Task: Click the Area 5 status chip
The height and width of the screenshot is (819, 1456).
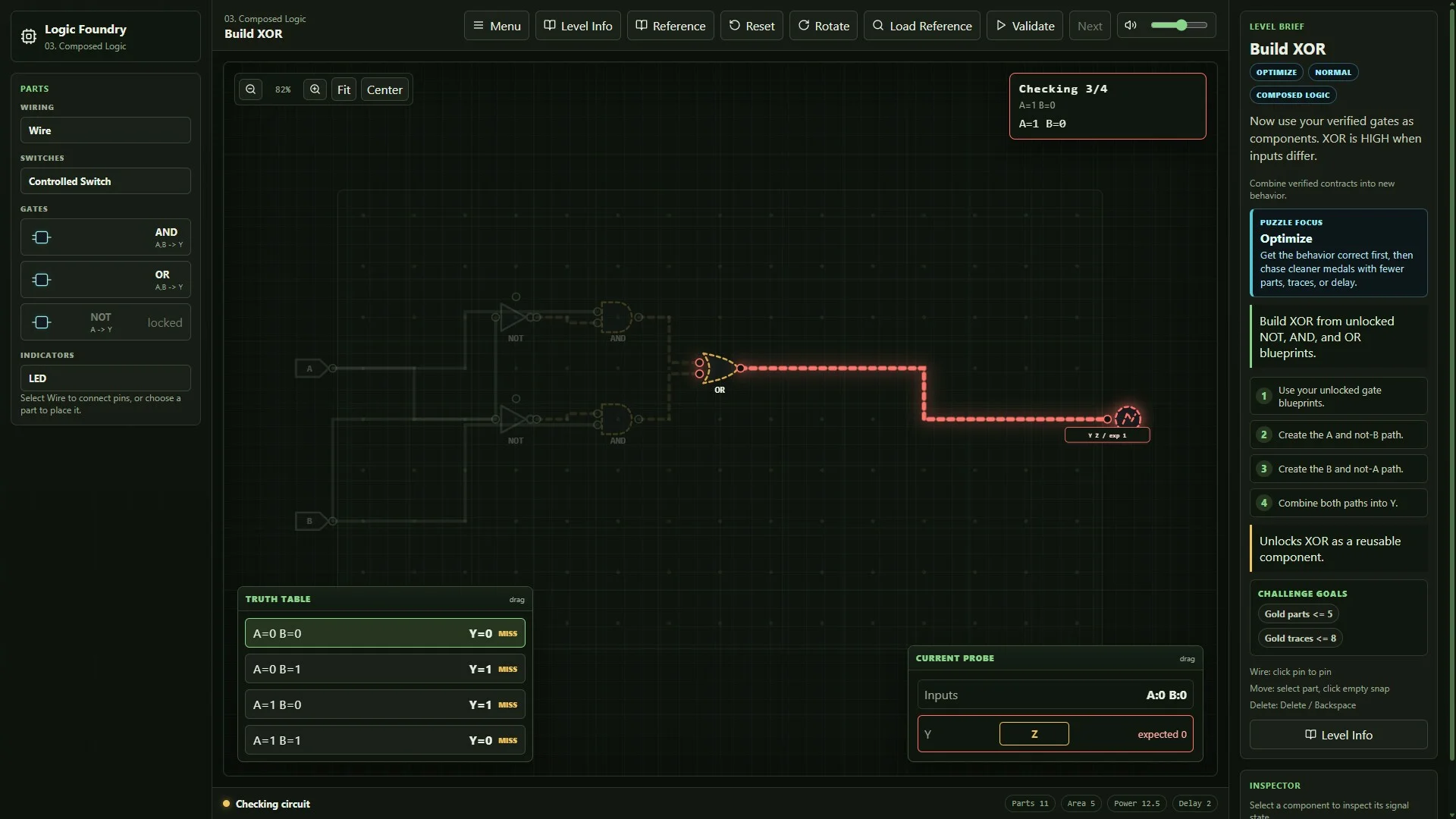Action: (x=1081, y=804)
